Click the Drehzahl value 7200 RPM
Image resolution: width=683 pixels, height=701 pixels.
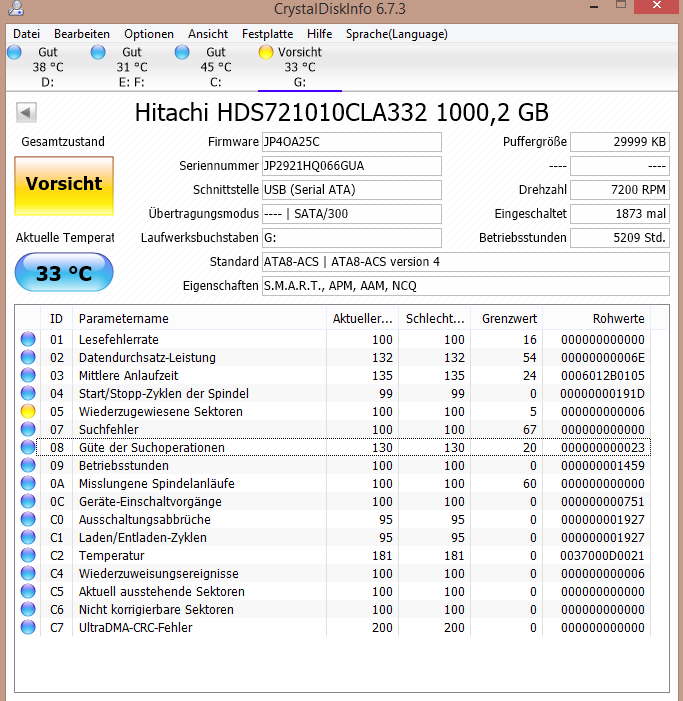pyautogui.click(x=620, y=190)
